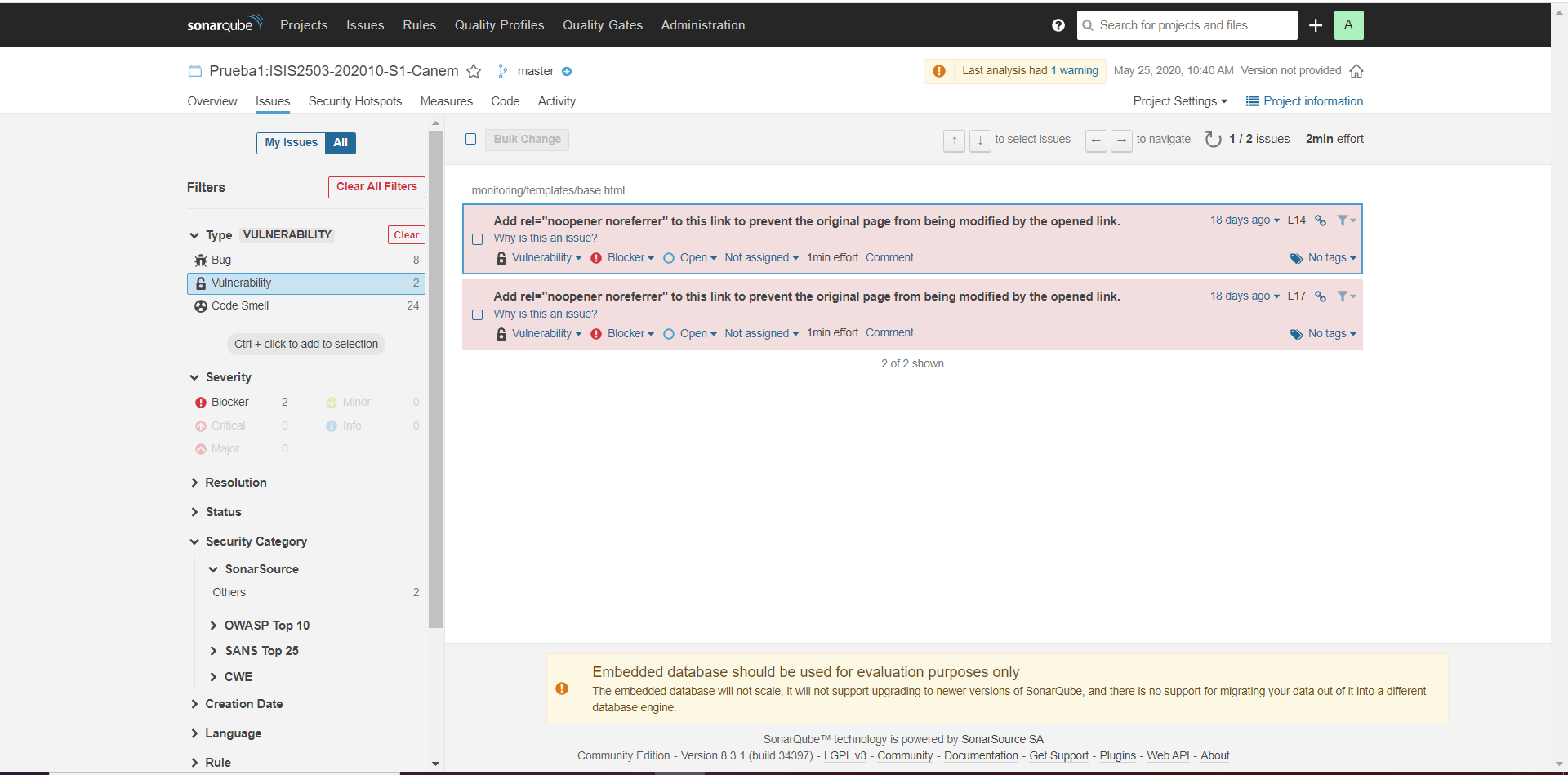Open Projects in top navigation
Screen dimensions: 1568x775
point(304,25)
